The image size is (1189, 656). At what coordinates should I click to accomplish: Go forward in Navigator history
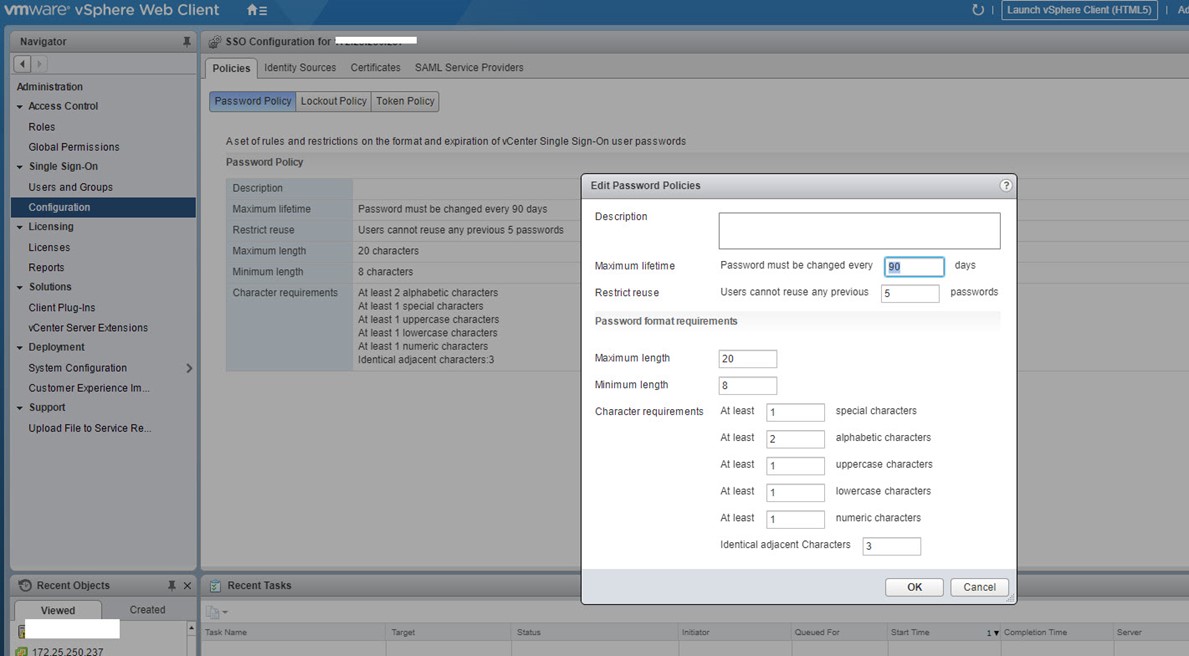point(39,64)
